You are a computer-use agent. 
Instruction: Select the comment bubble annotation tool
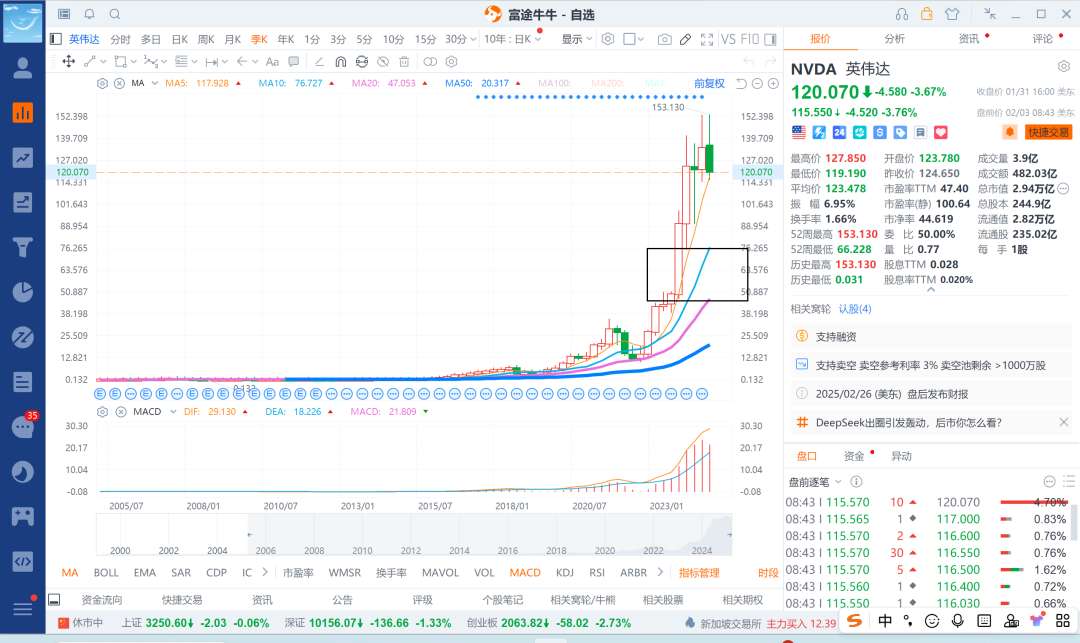pyautogui.click(x=293, y=62)
